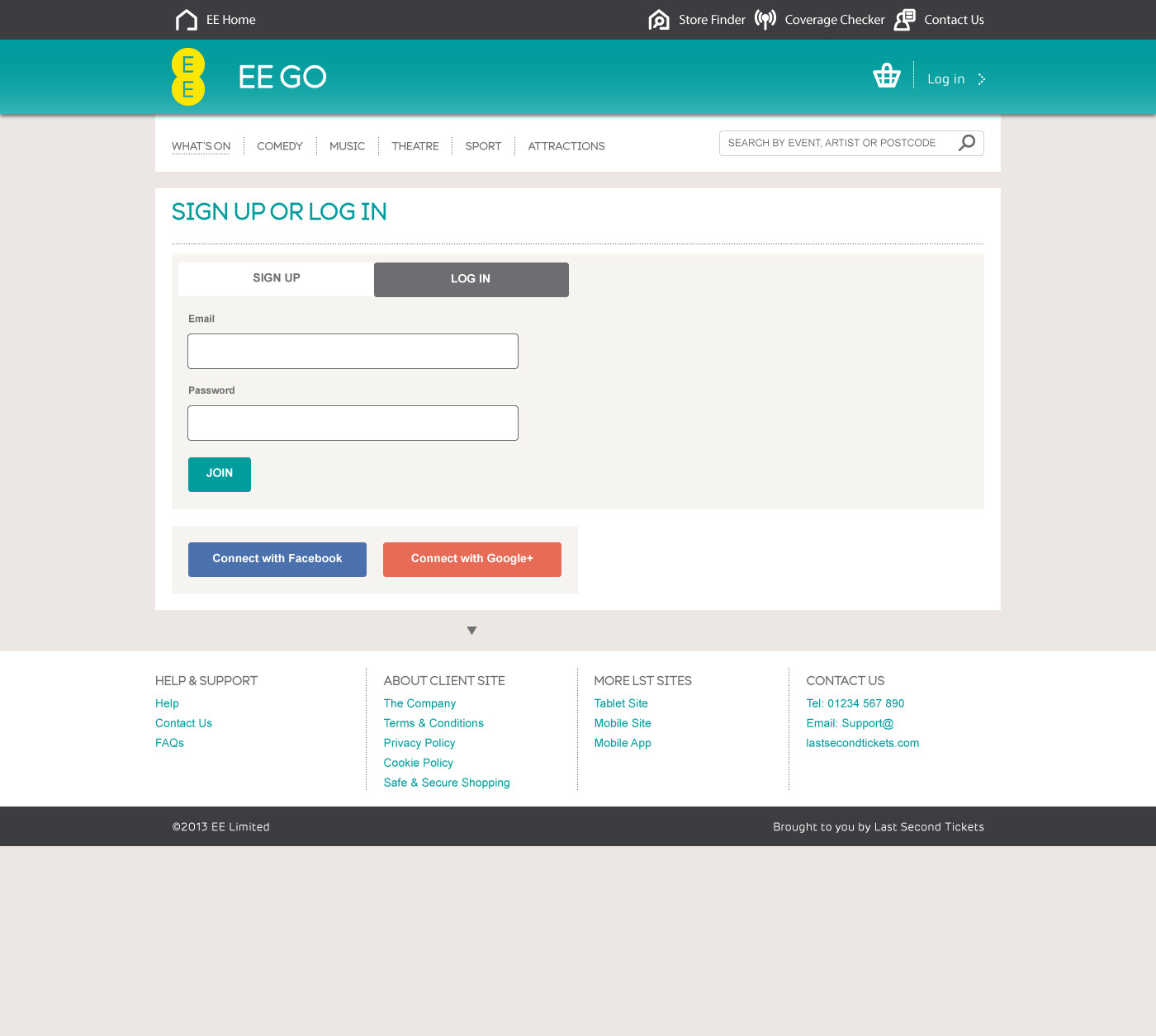The image size is (1156, 1036).
Task: Open the FAQs link
Action: [x=169, y=743]
